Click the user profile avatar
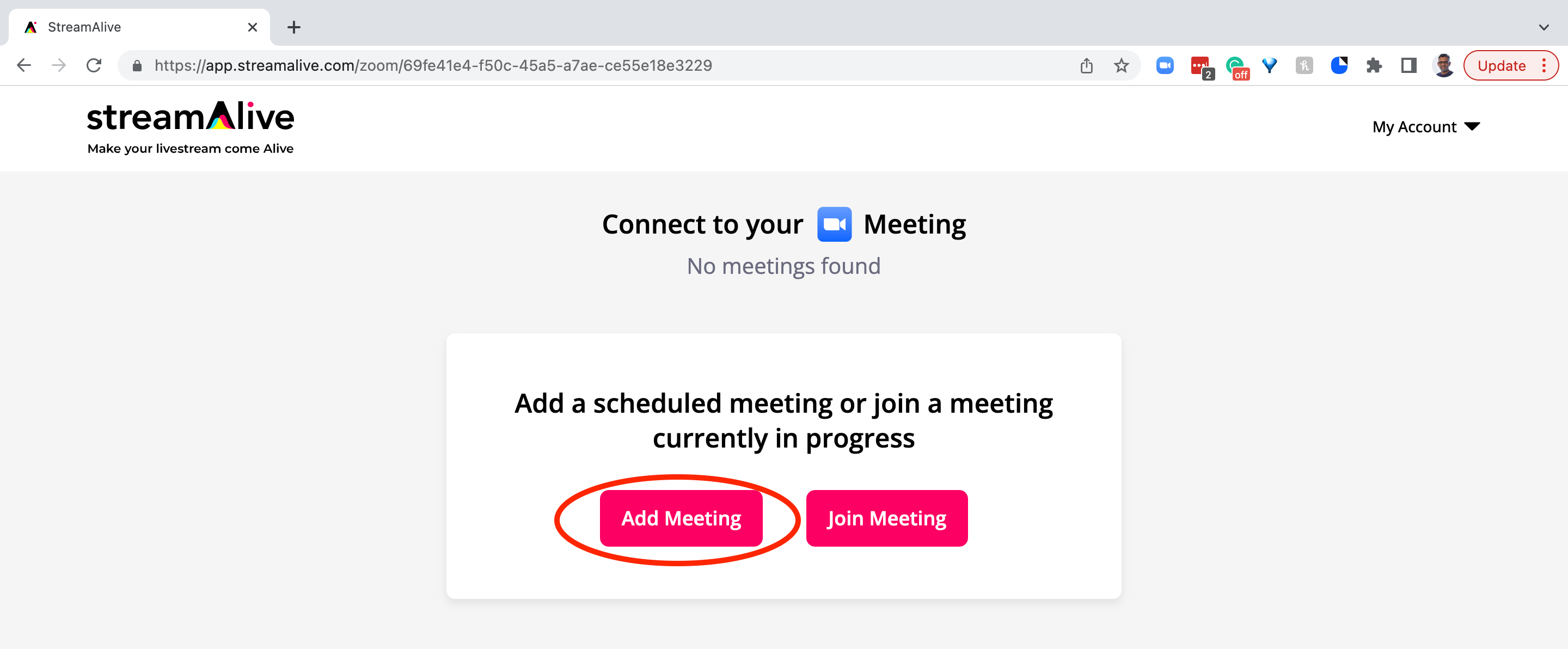 coord(1443,65)
